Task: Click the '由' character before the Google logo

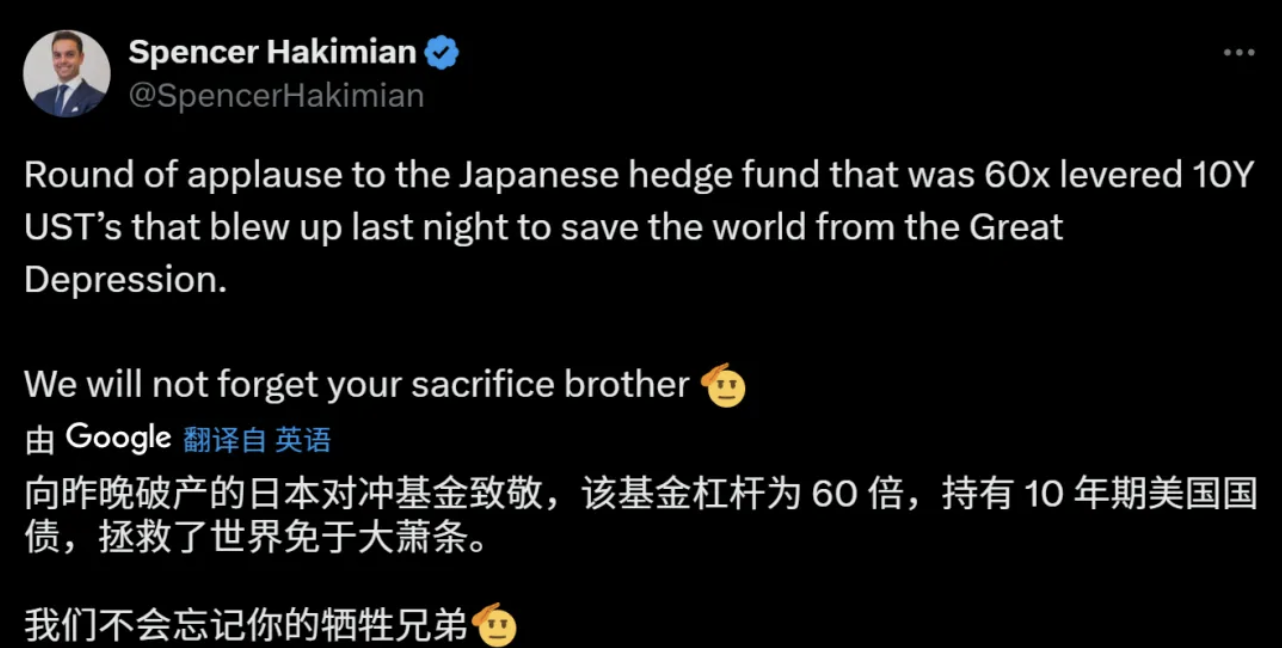Action: (40, 439)
